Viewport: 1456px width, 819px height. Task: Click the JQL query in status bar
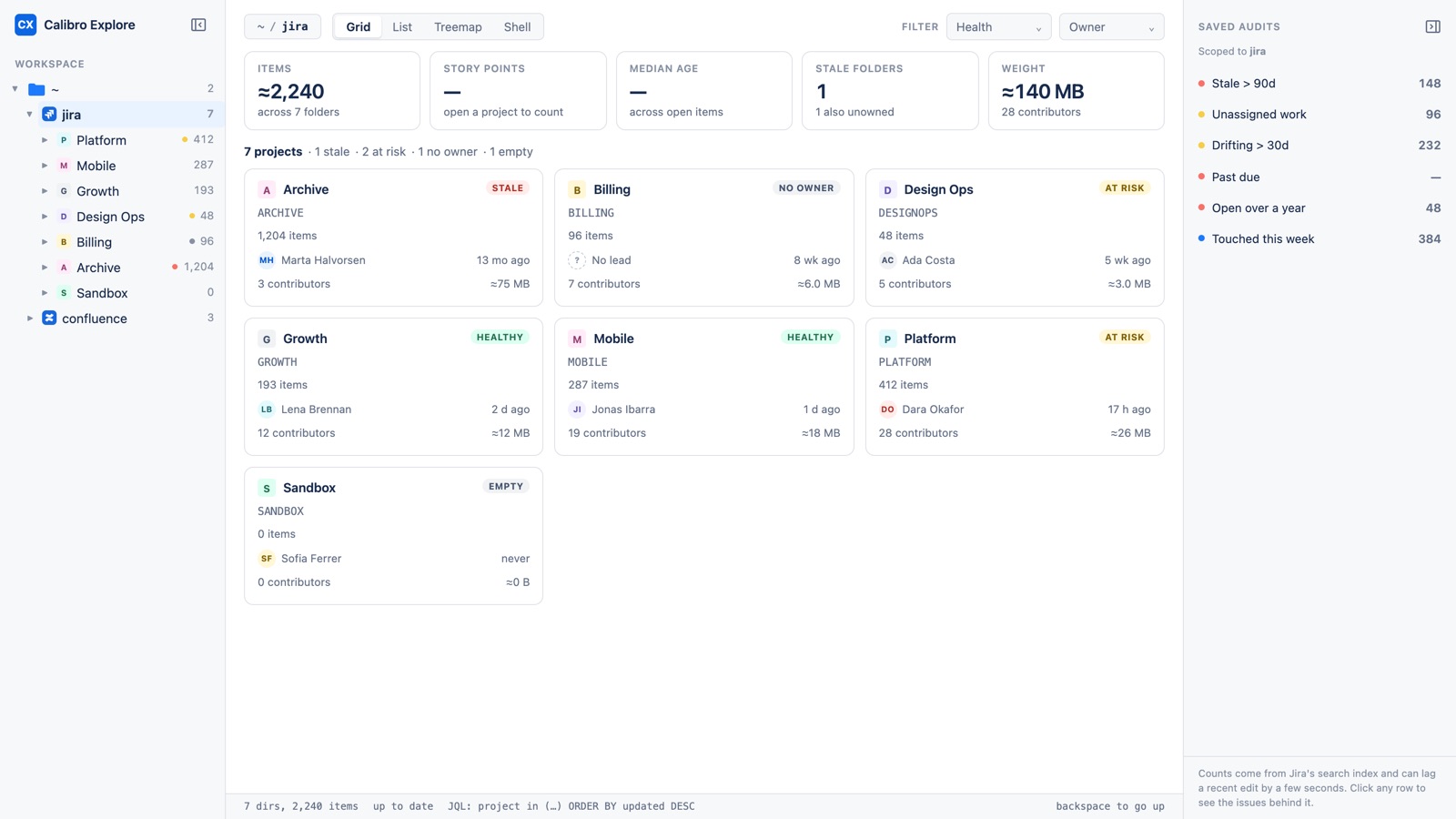571,806
